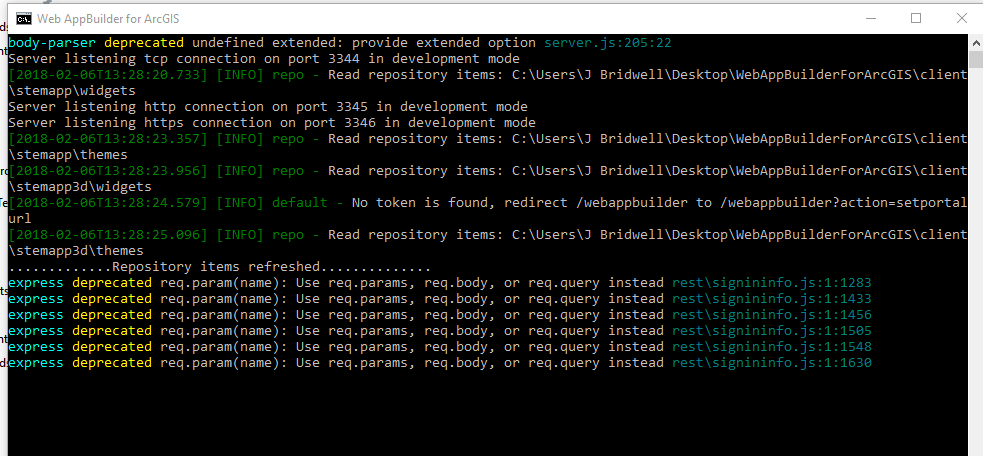Image resolution: width=983 pixels, height=456 pixels.
Task: Click '[INFO] default' log label
Action: [271, 203]
